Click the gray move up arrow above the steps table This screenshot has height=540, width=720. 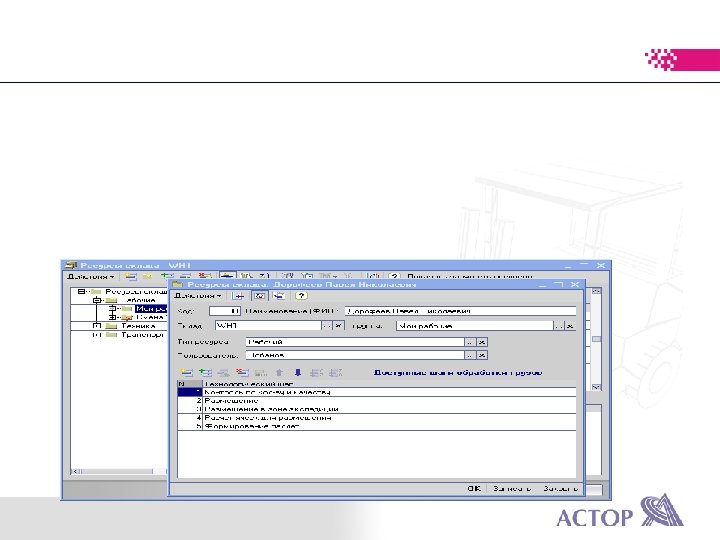279,372
